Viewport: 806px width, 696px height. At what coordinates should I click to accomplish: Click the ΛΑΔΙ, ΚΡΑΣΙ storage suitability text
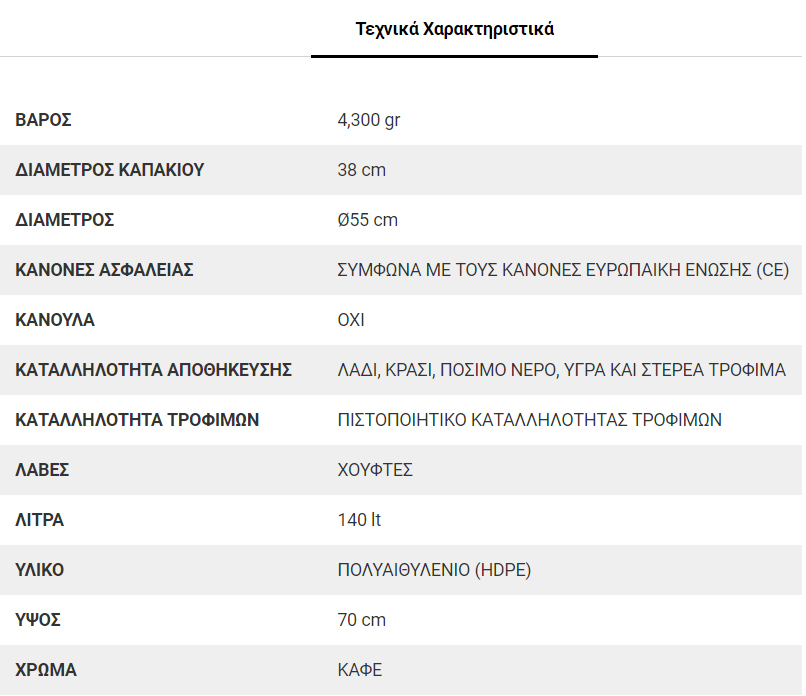click(x=561, y=370)
